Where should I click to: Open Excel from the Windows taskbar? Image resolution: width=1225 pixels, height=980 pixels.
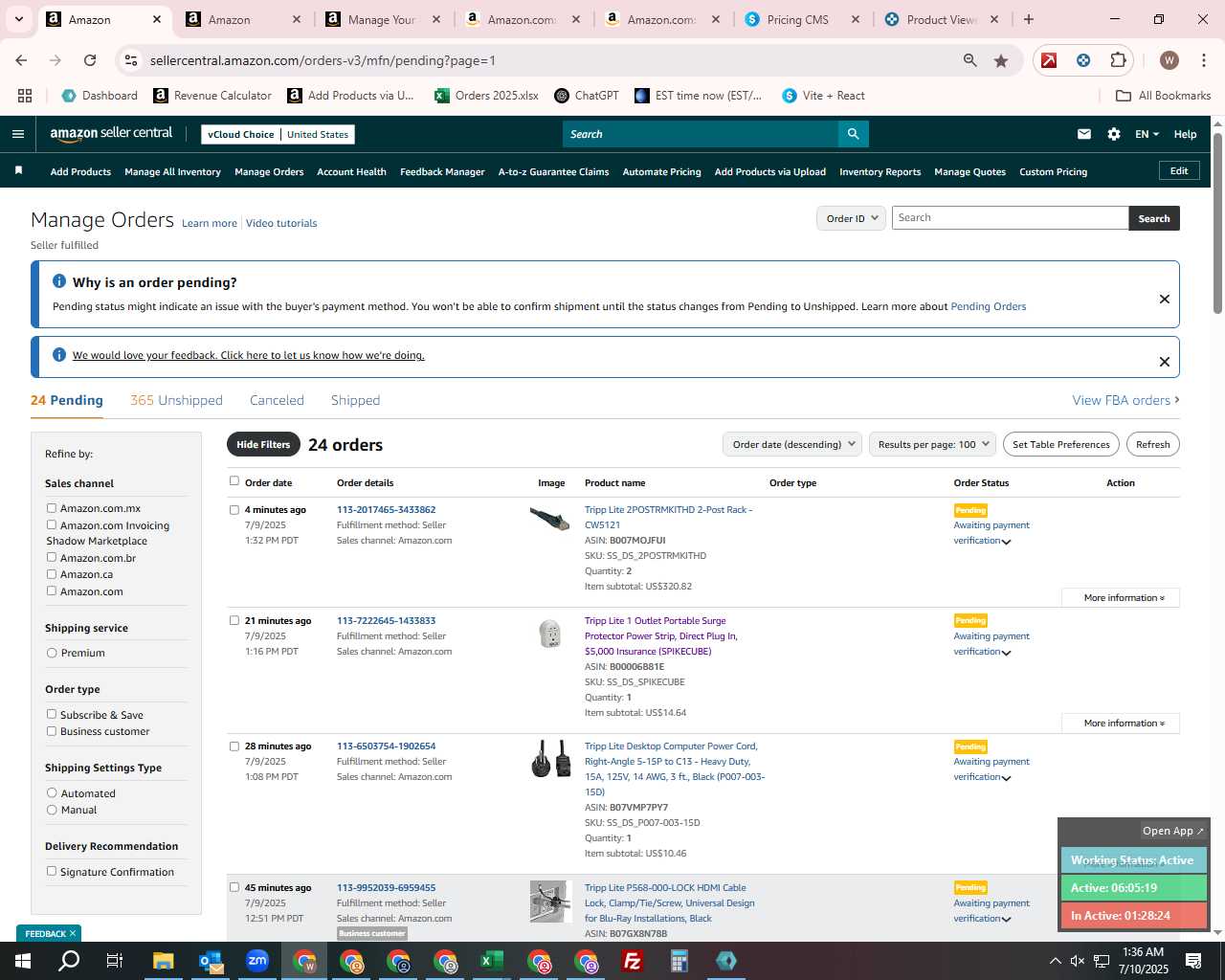coord(491,961)
